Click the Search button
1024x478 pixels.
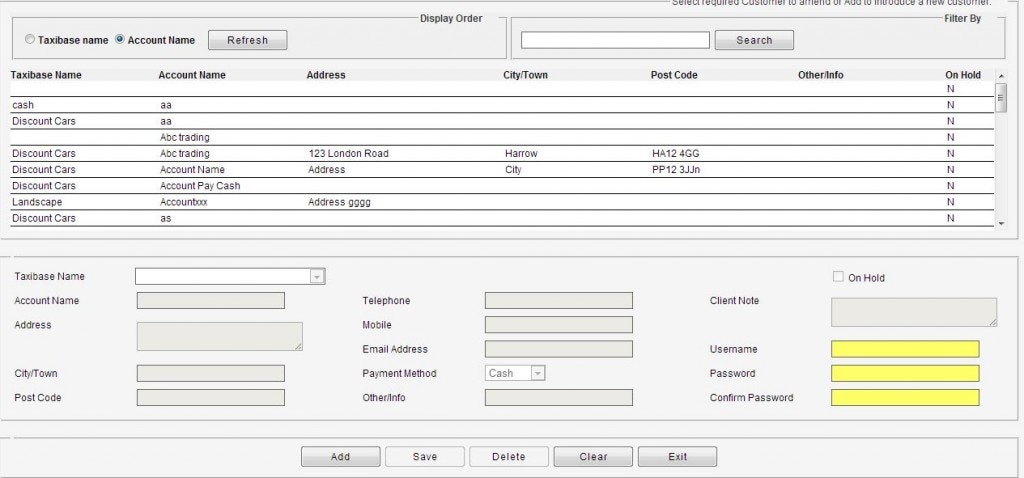(754, 40)
